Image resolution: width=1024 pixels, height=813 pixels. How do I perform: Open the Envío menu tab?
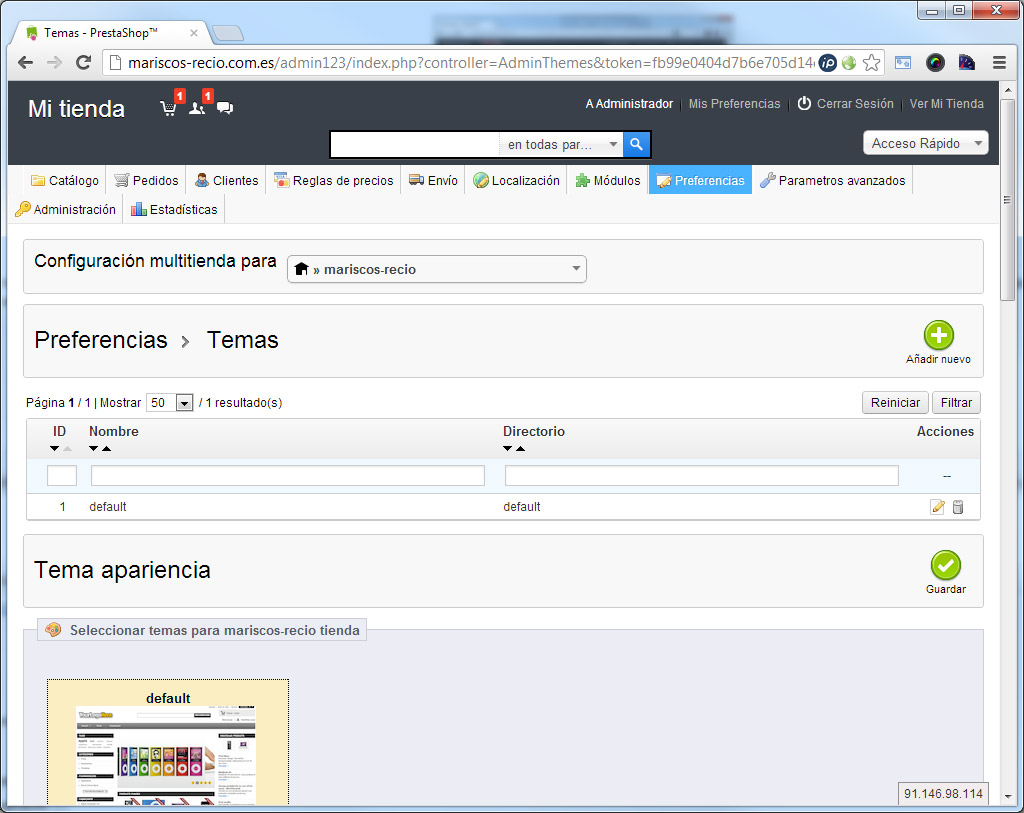[433, 180]
